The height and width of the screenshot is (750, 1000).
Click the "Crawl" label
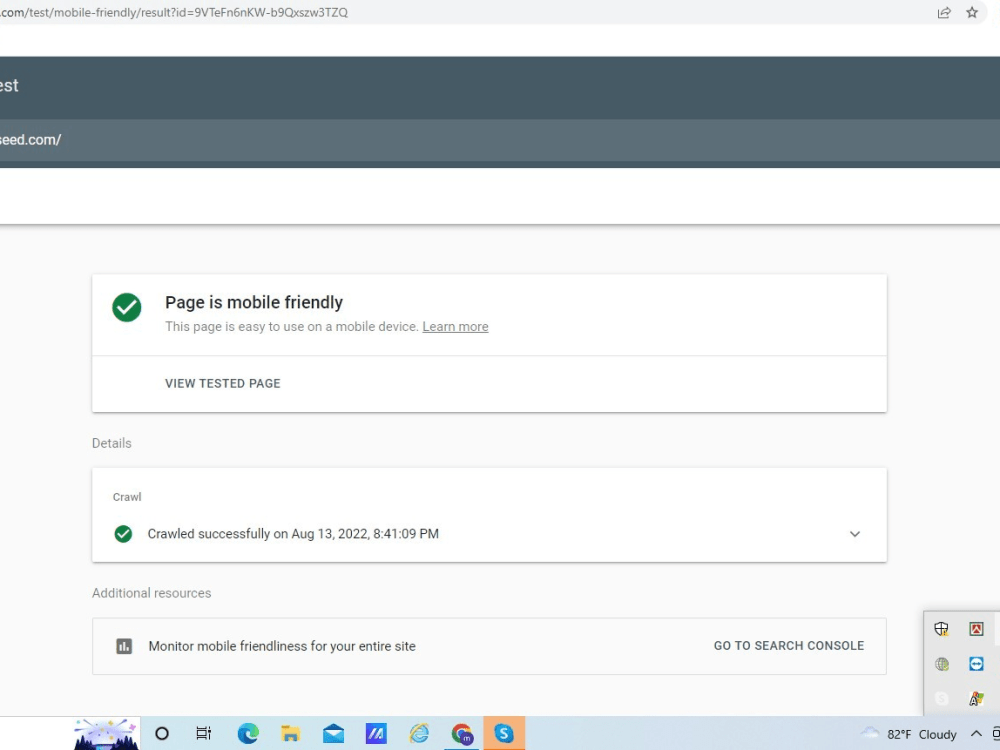127,497
